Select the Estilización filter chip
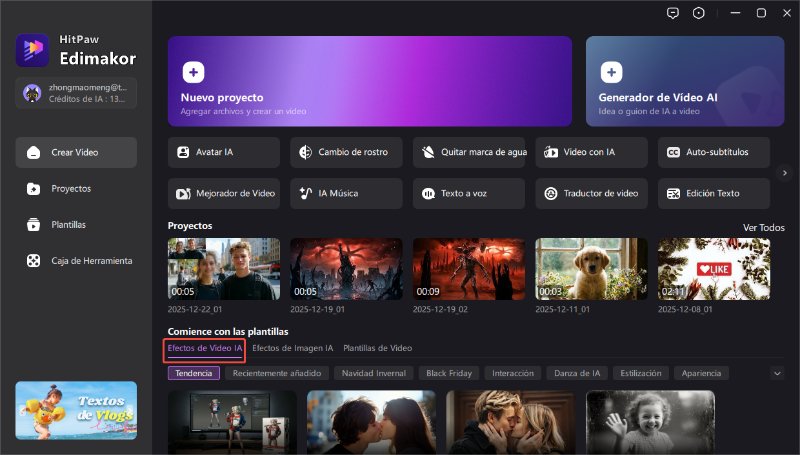 coord(641,373)
